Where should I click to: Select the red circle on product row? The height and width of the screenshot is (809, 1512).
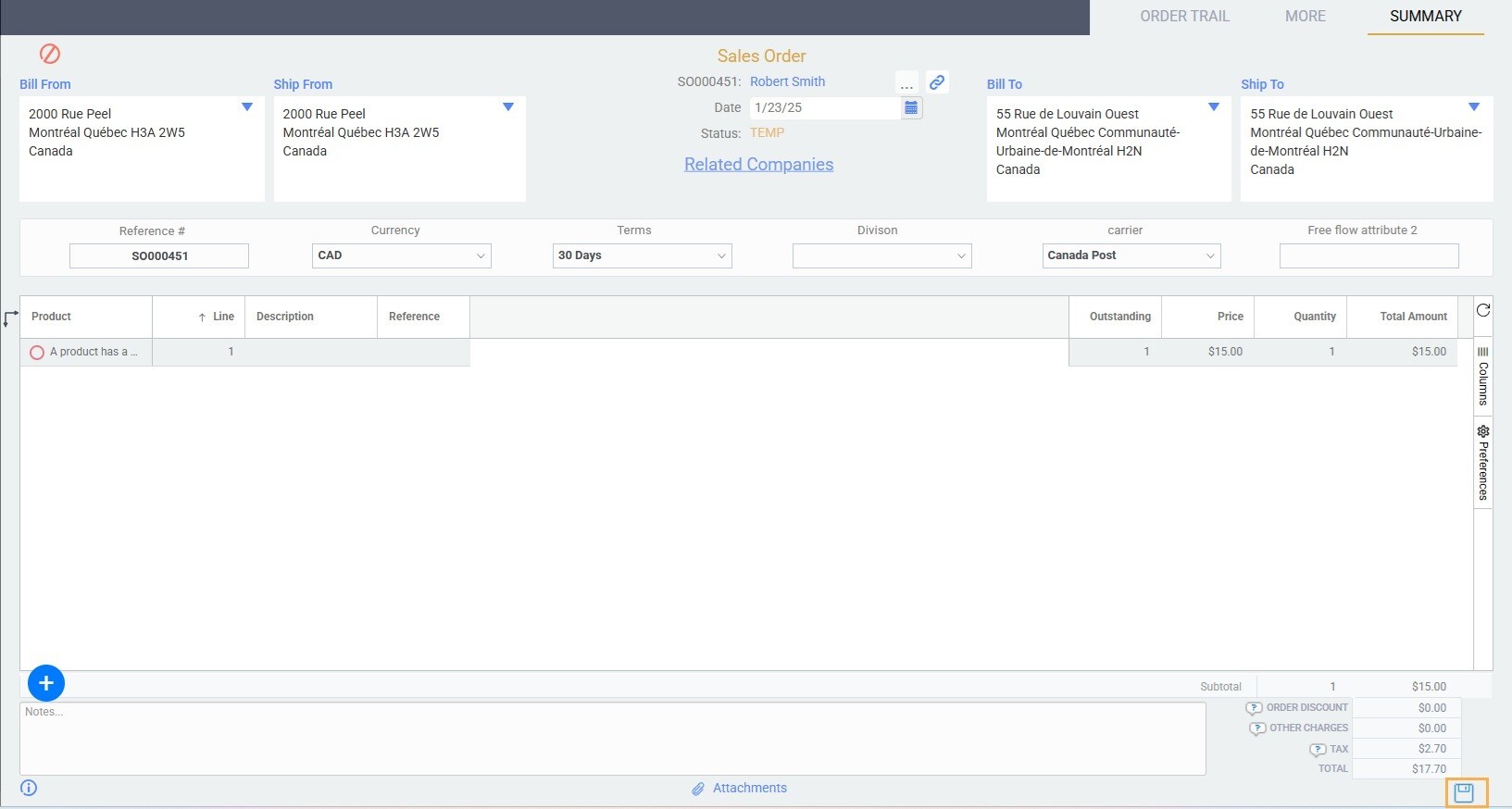[x=37, y=353]
